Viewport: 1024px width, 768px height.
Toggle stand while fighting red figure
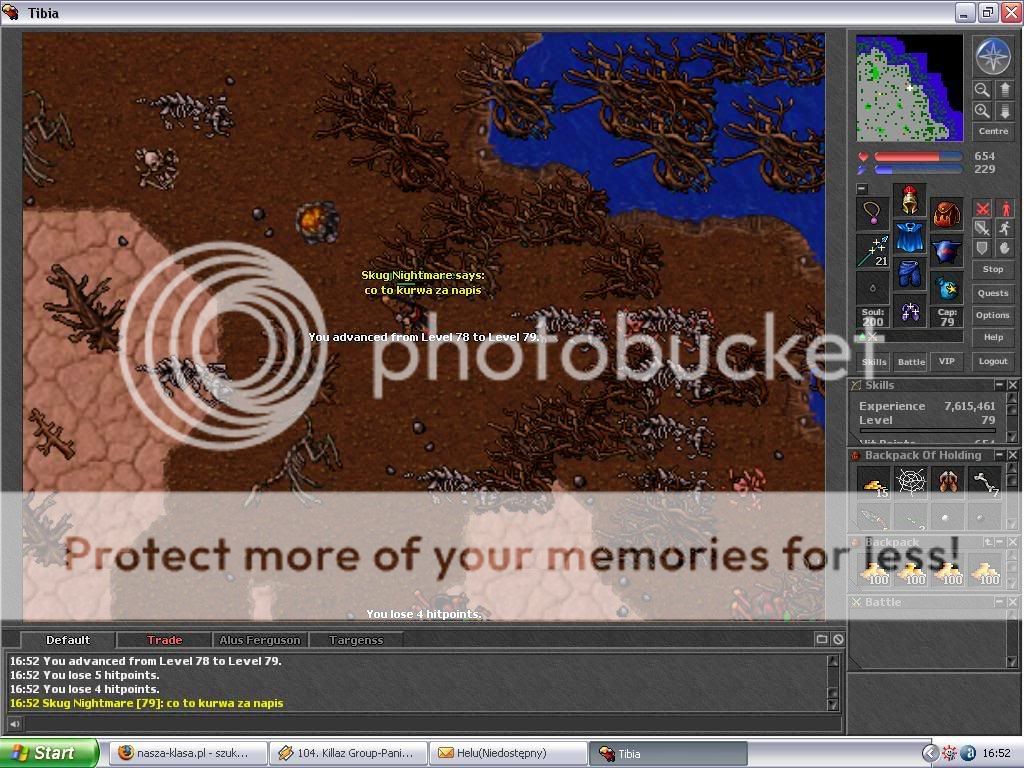[1004, 209]
